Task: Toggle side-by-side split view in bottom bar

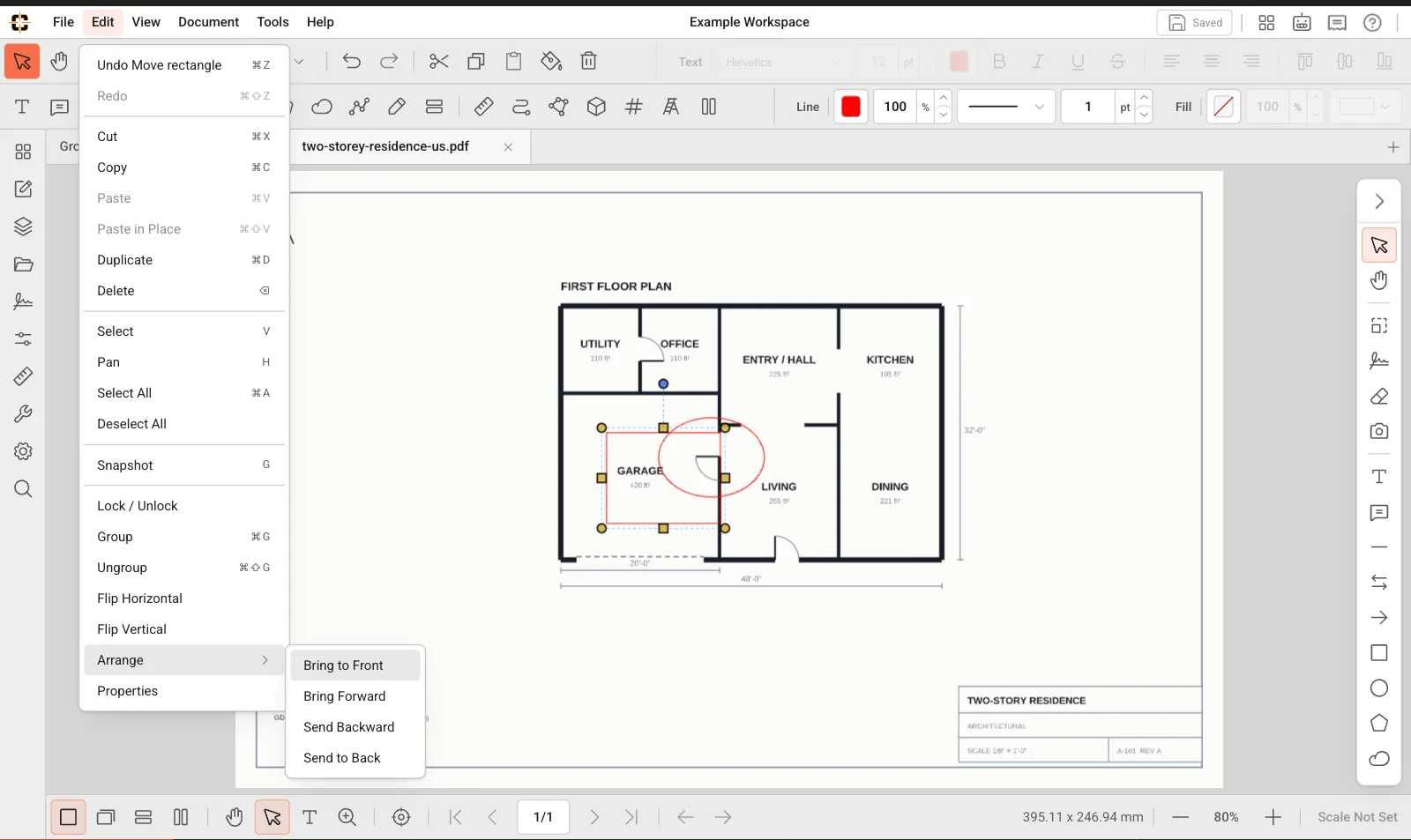Action: pyautogui.click(x=181, y=817)
